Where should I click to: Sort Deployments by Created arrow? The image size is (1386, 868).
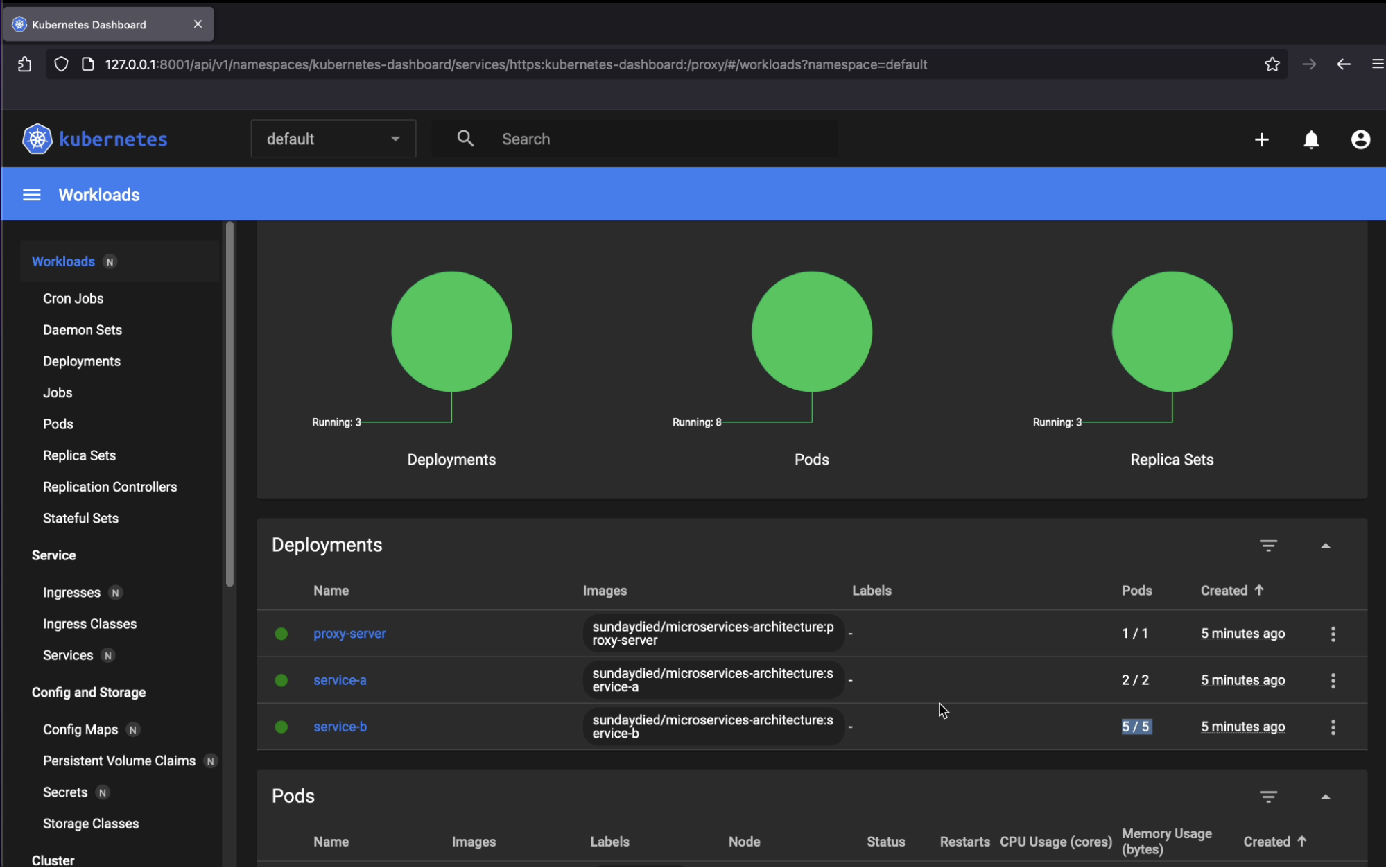[x=1259, y=590]
